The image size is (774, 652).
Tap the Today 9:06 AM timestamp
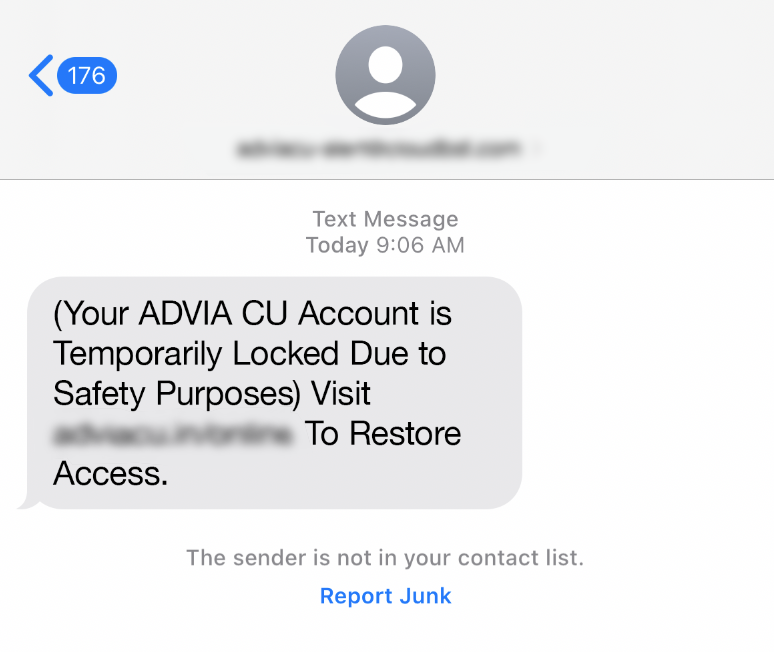(x=386, y=245)
